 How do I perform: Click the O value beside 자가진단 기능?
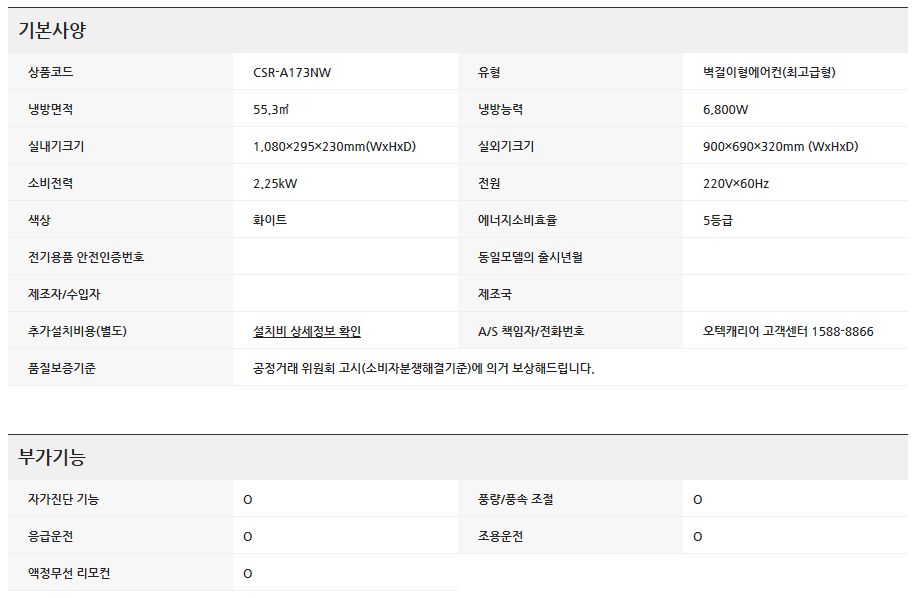click(x=248, y=500)
